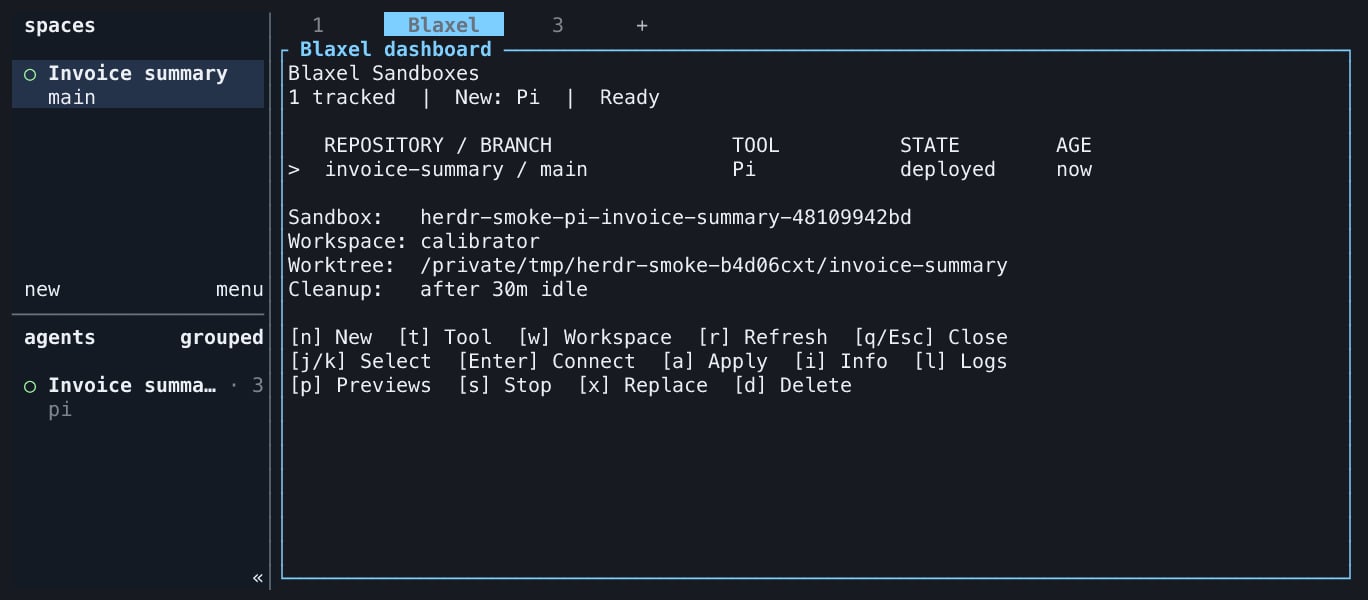Click the [t] Tool shortcut
Screen dimensions: 1368x600
tap(444, 338)
